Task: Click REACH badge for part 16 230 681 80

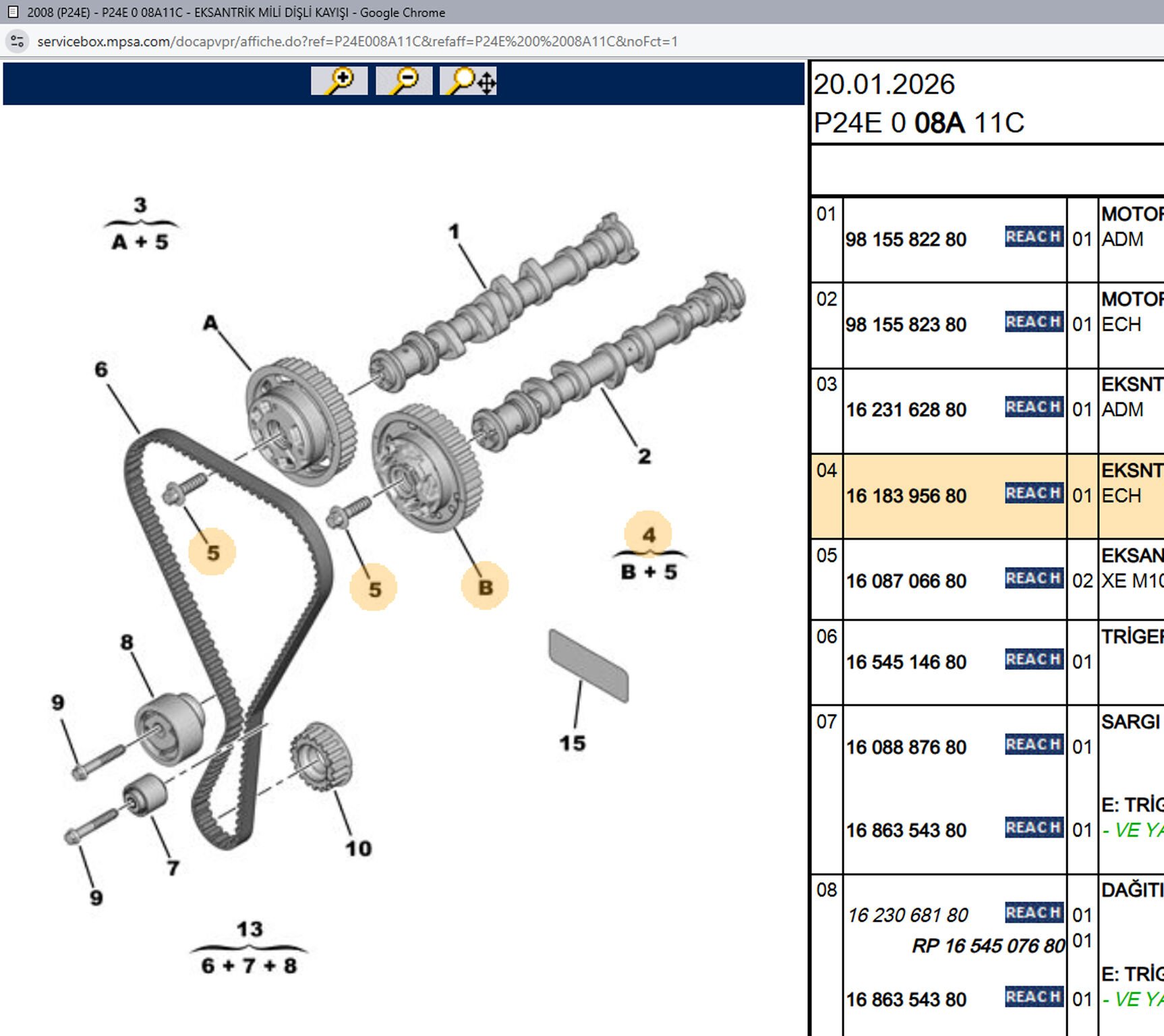Action: (1033, 913)
